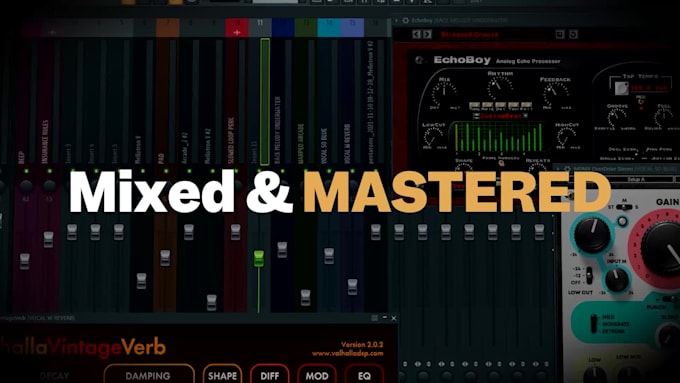Viewport: 680px width, 383px height.
Task: Flip the M/S switch in the overdrive plugin
Action: pos(624,207)
